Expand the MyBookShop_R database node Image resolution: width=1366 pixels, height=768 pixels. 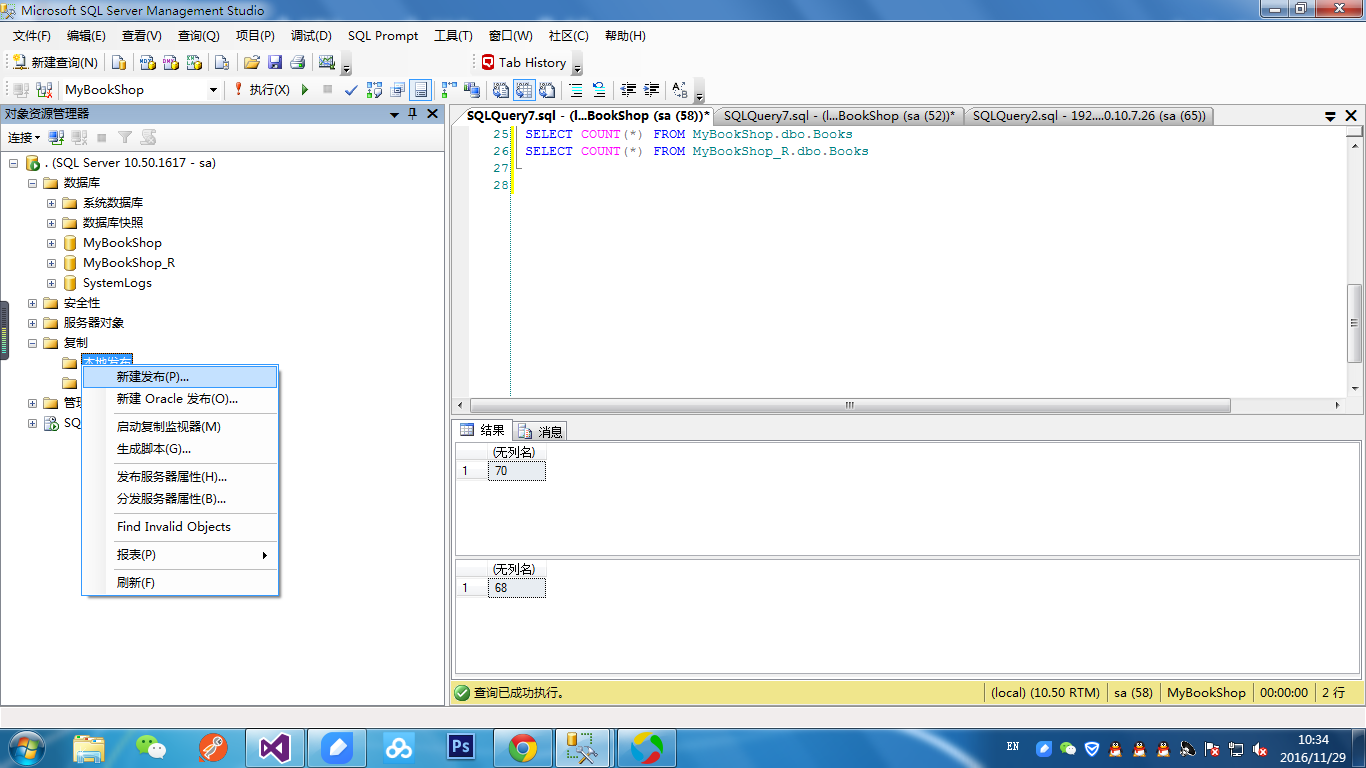coord(51,263)
